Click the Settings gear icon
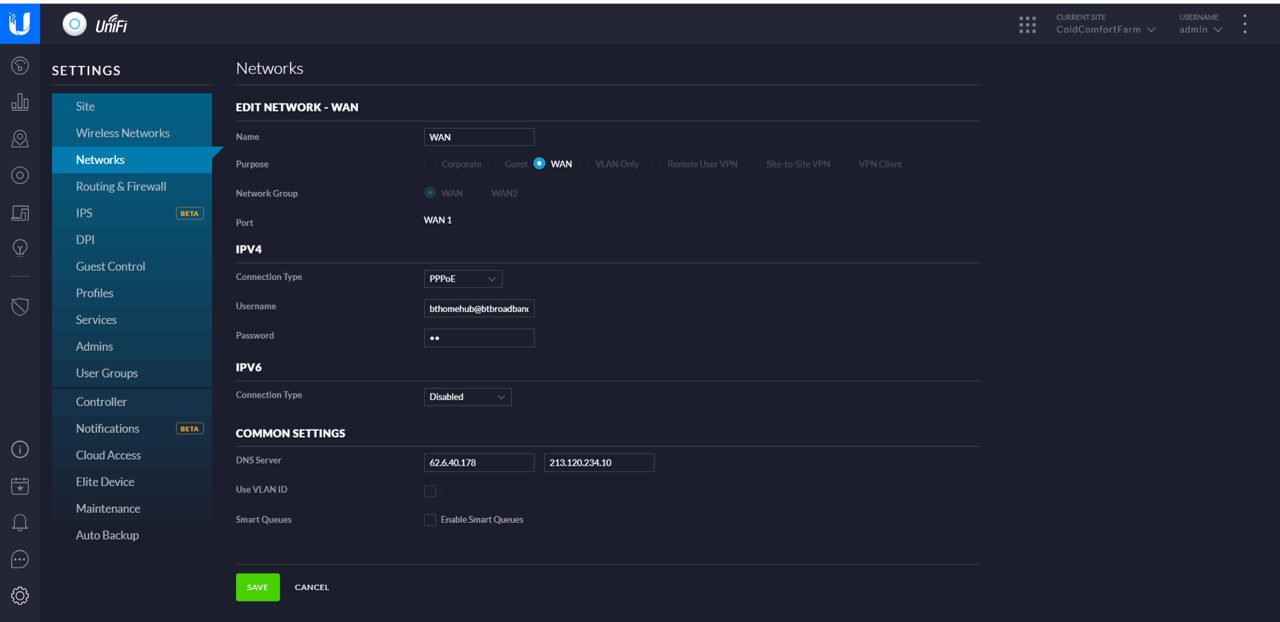The height and width of the screenshot is (622, 1280). pos(20,596)
